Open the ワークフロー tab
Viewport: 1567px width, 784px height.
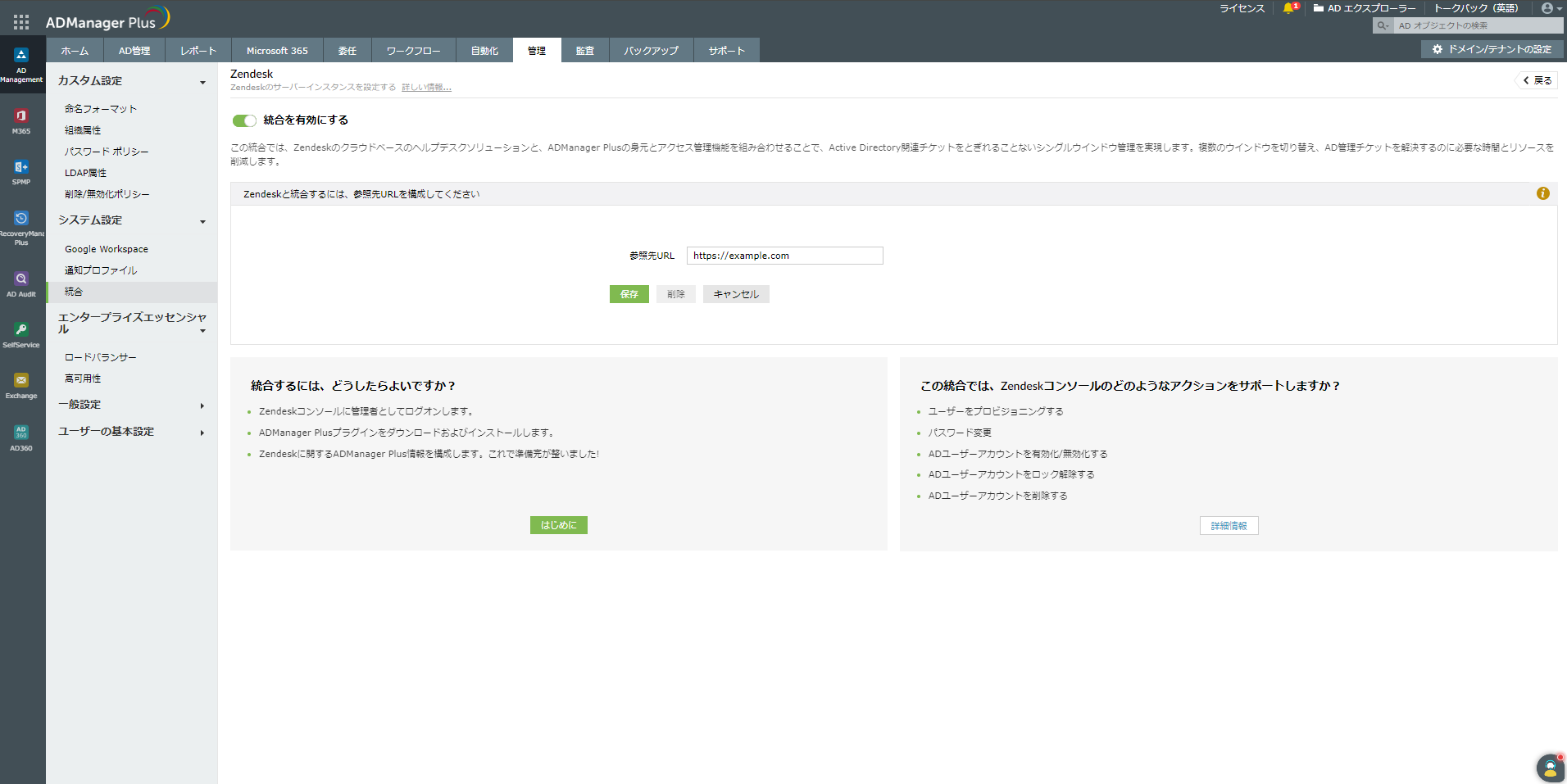pos(414,50)
